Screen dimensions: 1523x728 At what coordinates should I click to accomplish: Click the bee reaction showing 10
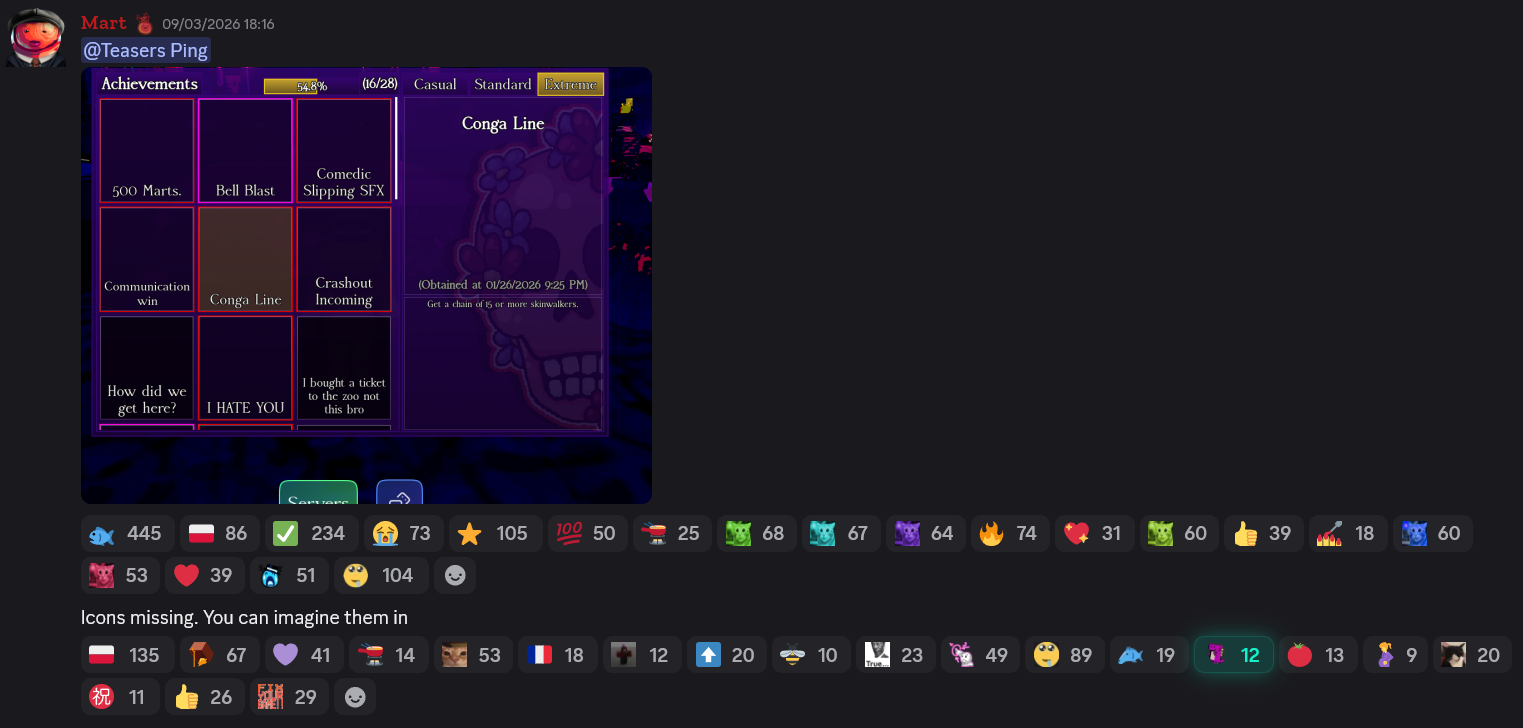[x=811, y=655]
